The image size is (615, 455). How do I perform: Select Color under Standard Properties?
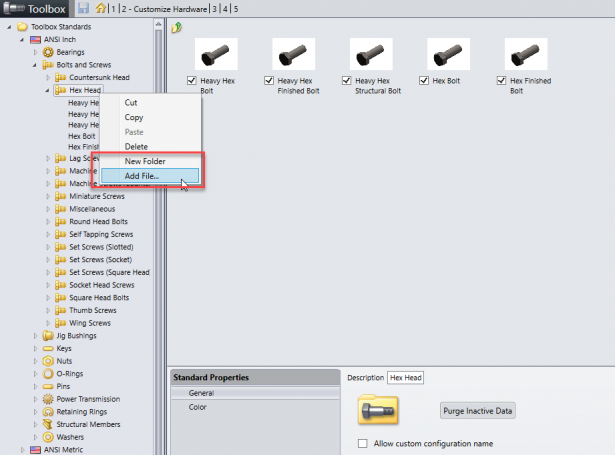coord(255,407)
